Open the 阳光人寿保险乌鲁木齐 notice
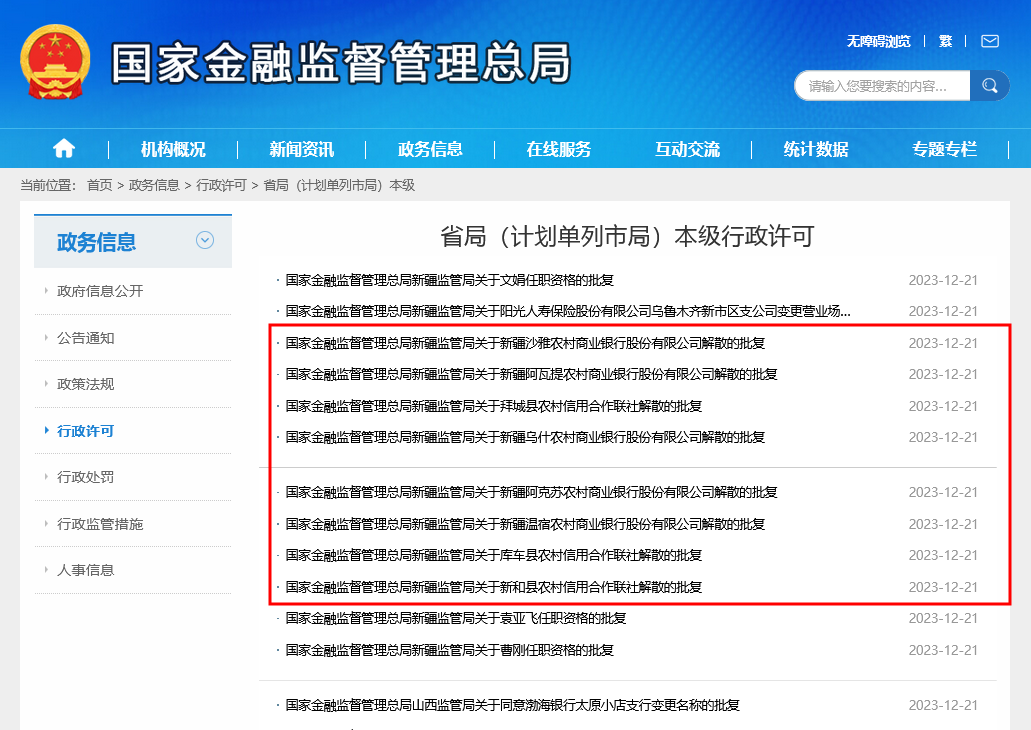This screenshot has width=1031, height=730. pos(568,311)
